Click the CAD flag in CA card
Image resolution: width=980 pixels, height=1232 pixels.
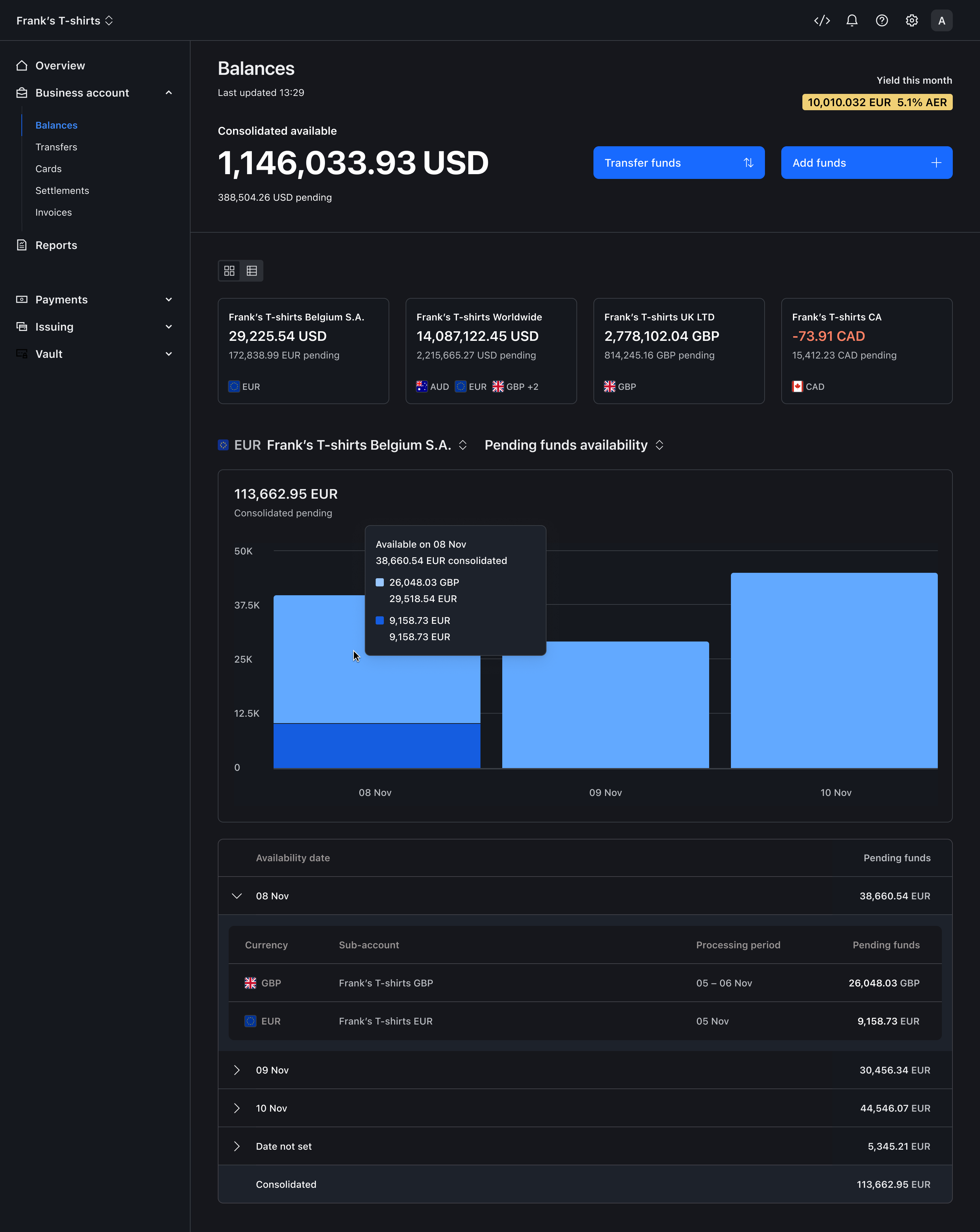pos(797,387)
